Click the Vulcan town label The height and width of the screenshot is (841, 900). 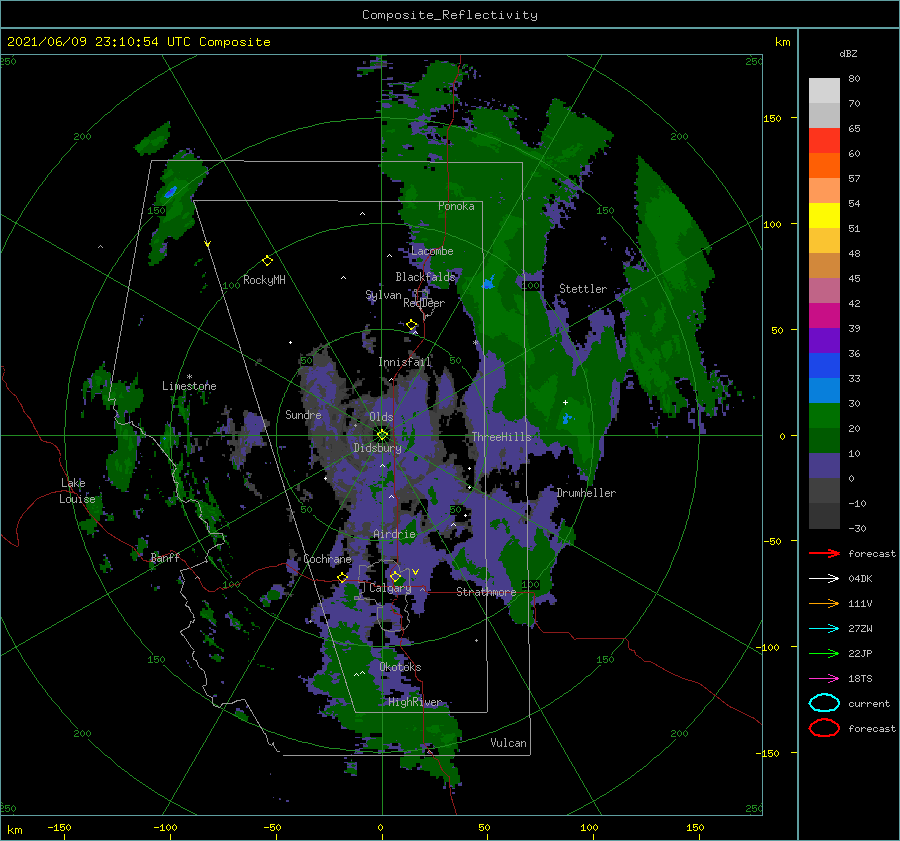[x=508, y=743]
